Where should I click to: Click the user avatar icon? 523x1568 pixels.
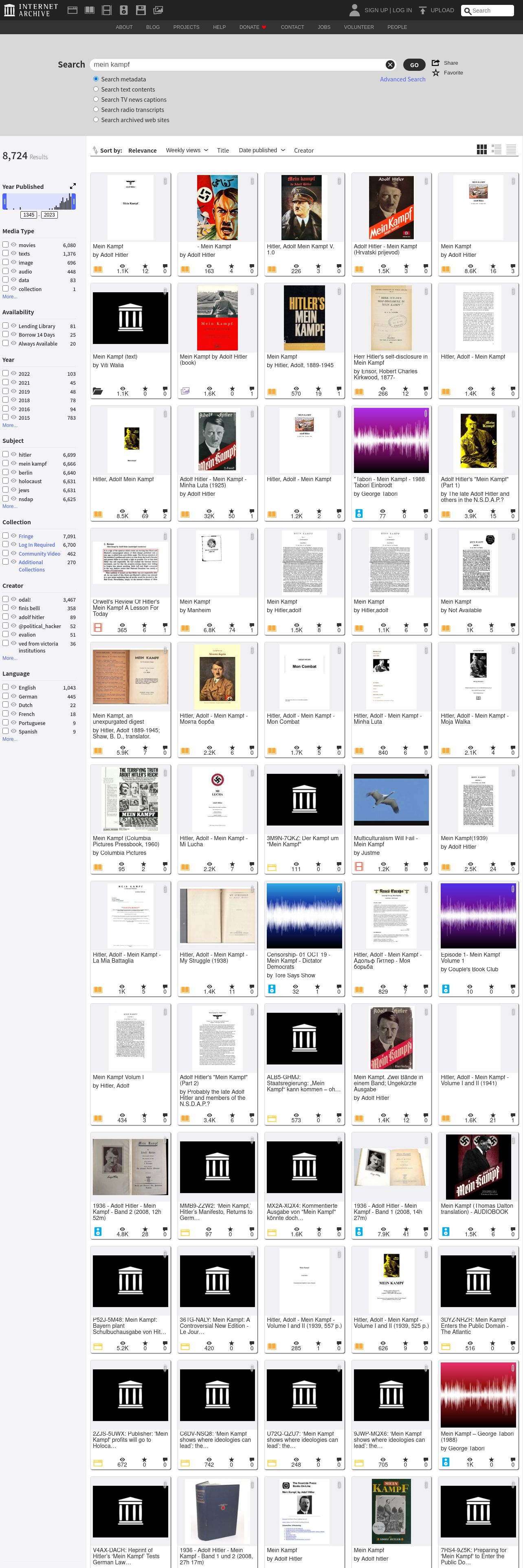tap(354, 10)
